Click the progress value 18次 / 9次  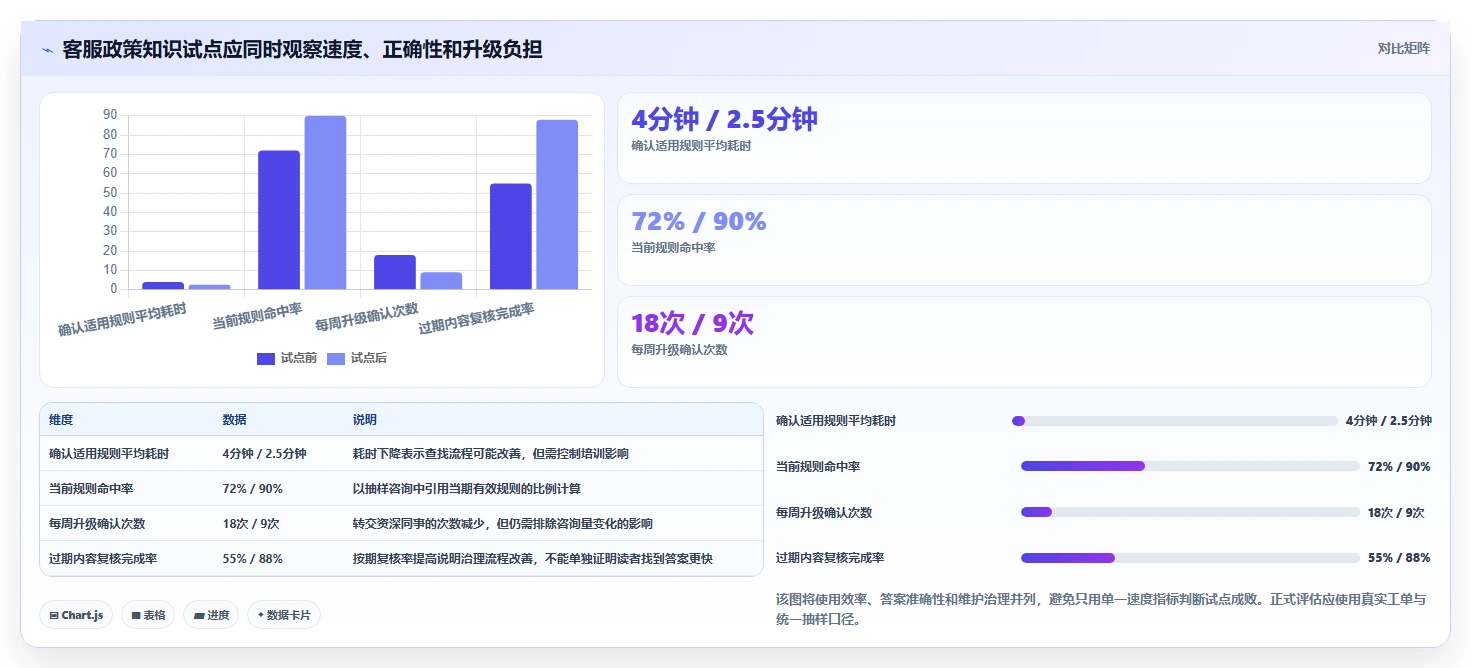pos(1396,512)
